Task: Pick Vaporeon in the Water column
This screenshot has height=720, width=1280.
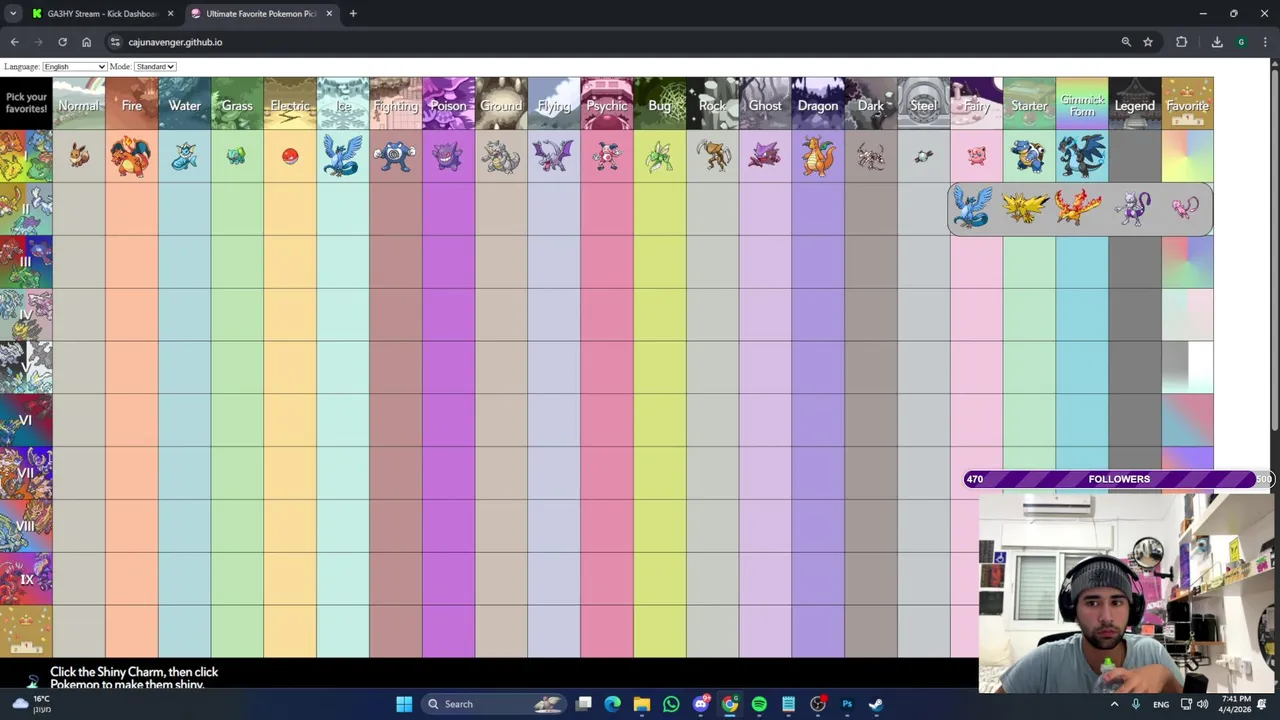Action: tap(184, 156)
